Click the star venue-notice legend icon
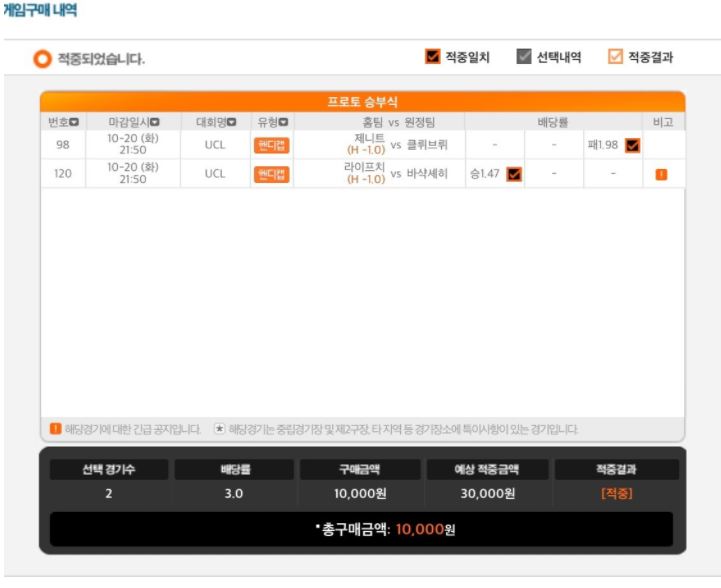The width and height of the screenshot is (721, 588). point(219,428)
